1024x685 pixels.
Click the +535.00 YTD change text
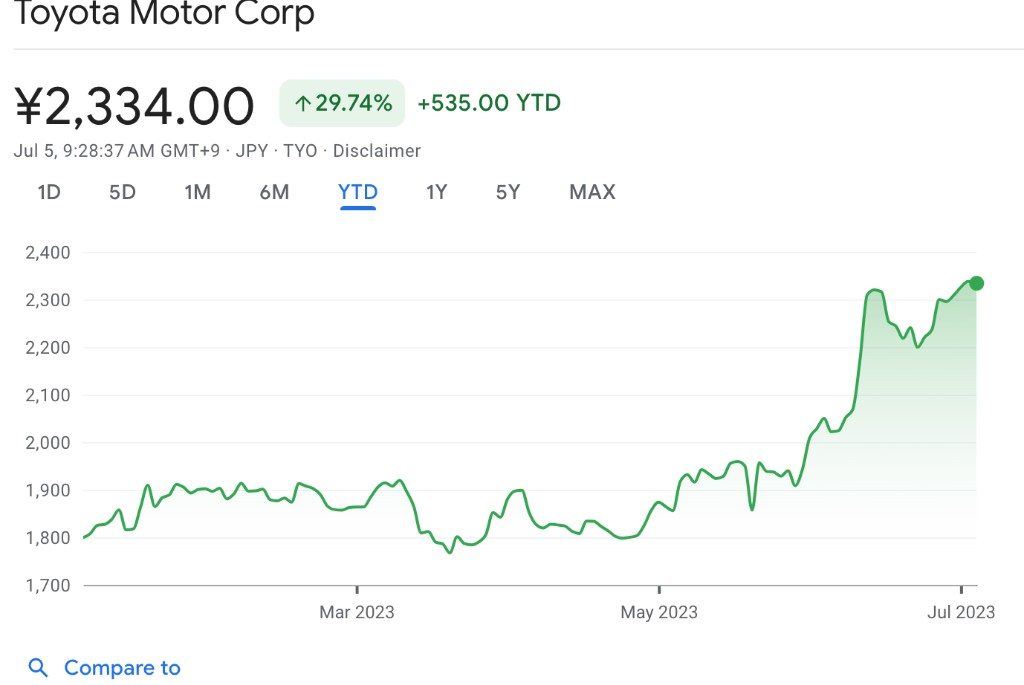[x=489, y=103]
